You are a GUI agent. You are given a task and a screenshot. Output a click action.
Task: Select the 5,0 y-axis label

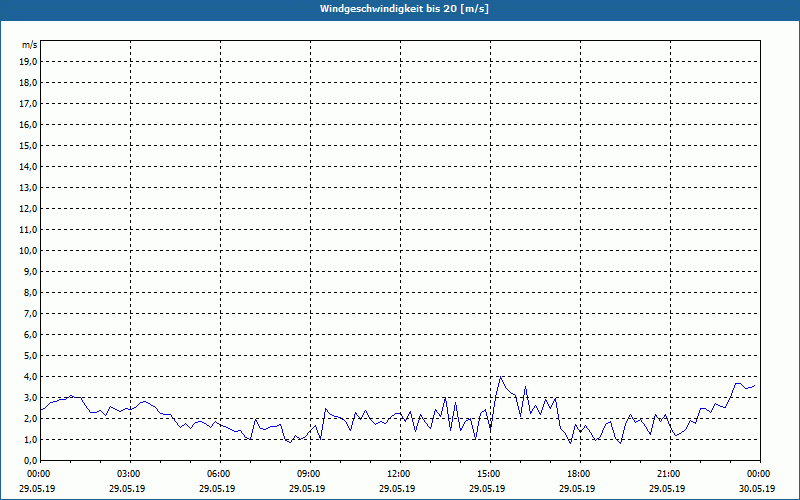pos(31,356)
